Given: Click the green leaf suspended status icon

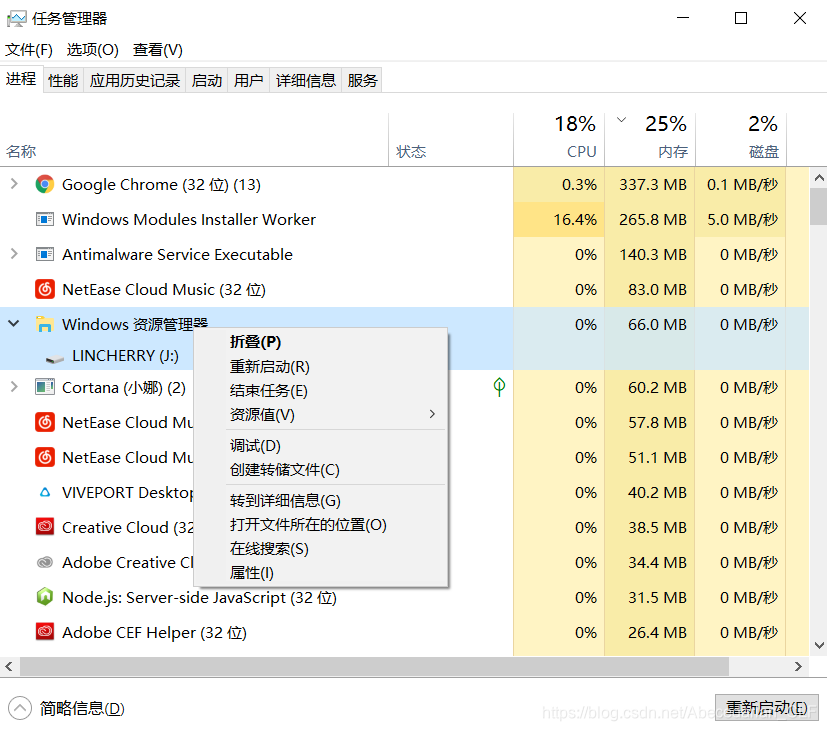Looking at the screenshot, I should [x=499, y=387].
